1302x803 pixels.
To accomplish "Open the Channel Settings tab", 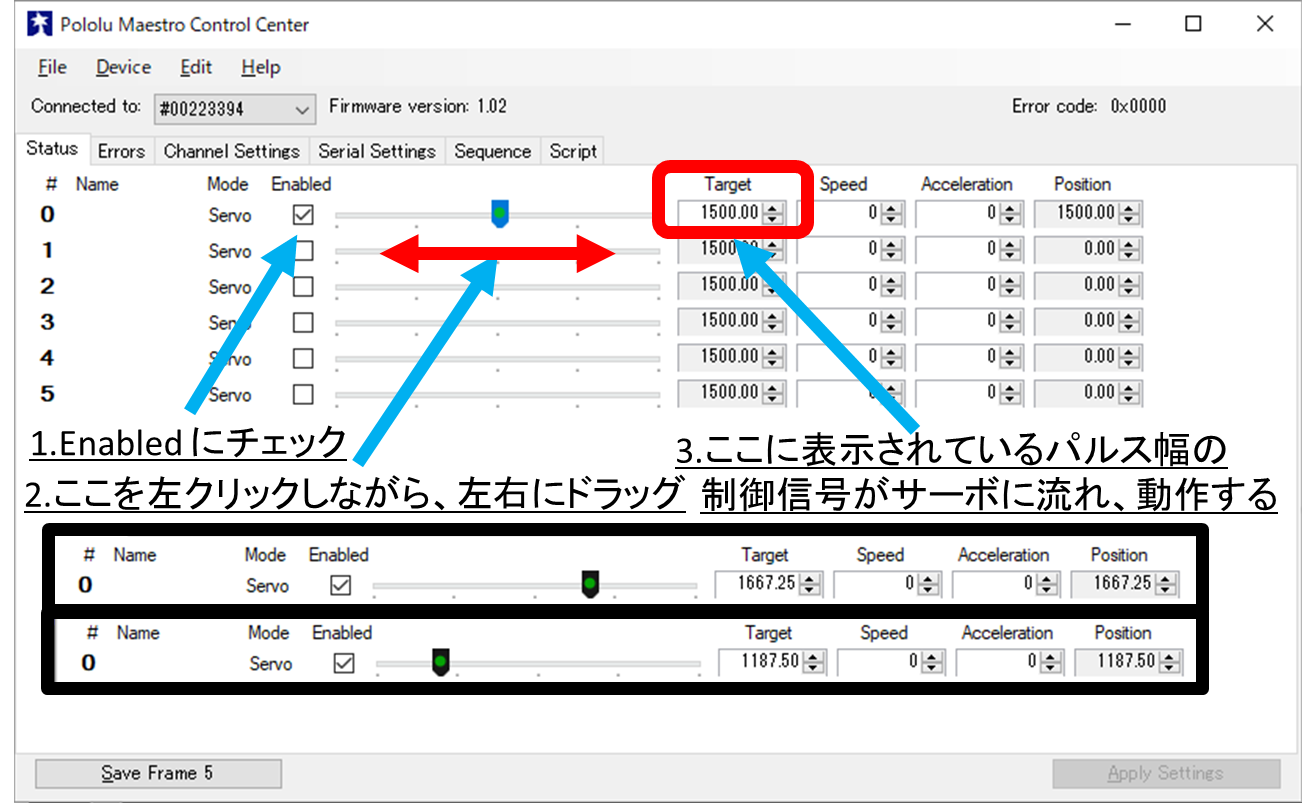I will [x=231, y=151].
